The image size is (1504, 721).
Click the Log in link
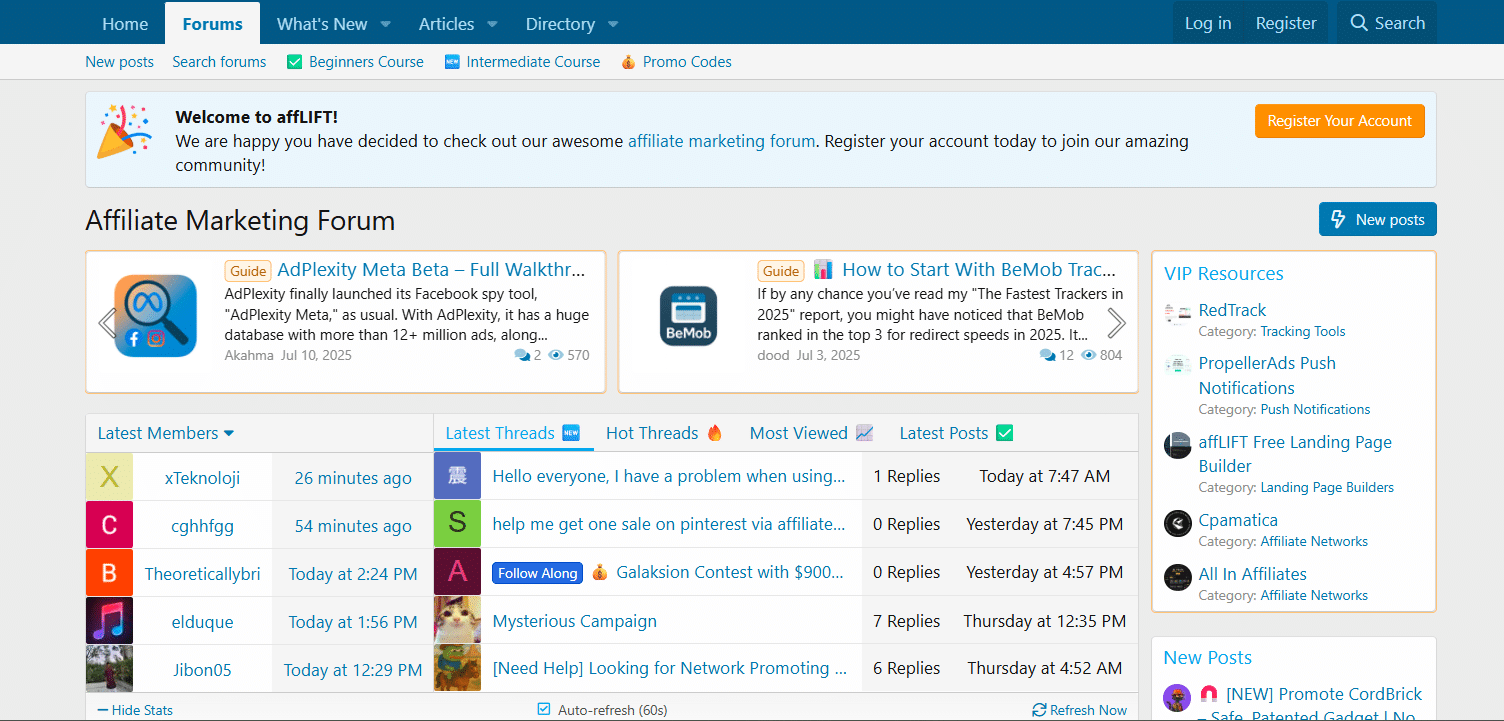1208,23
